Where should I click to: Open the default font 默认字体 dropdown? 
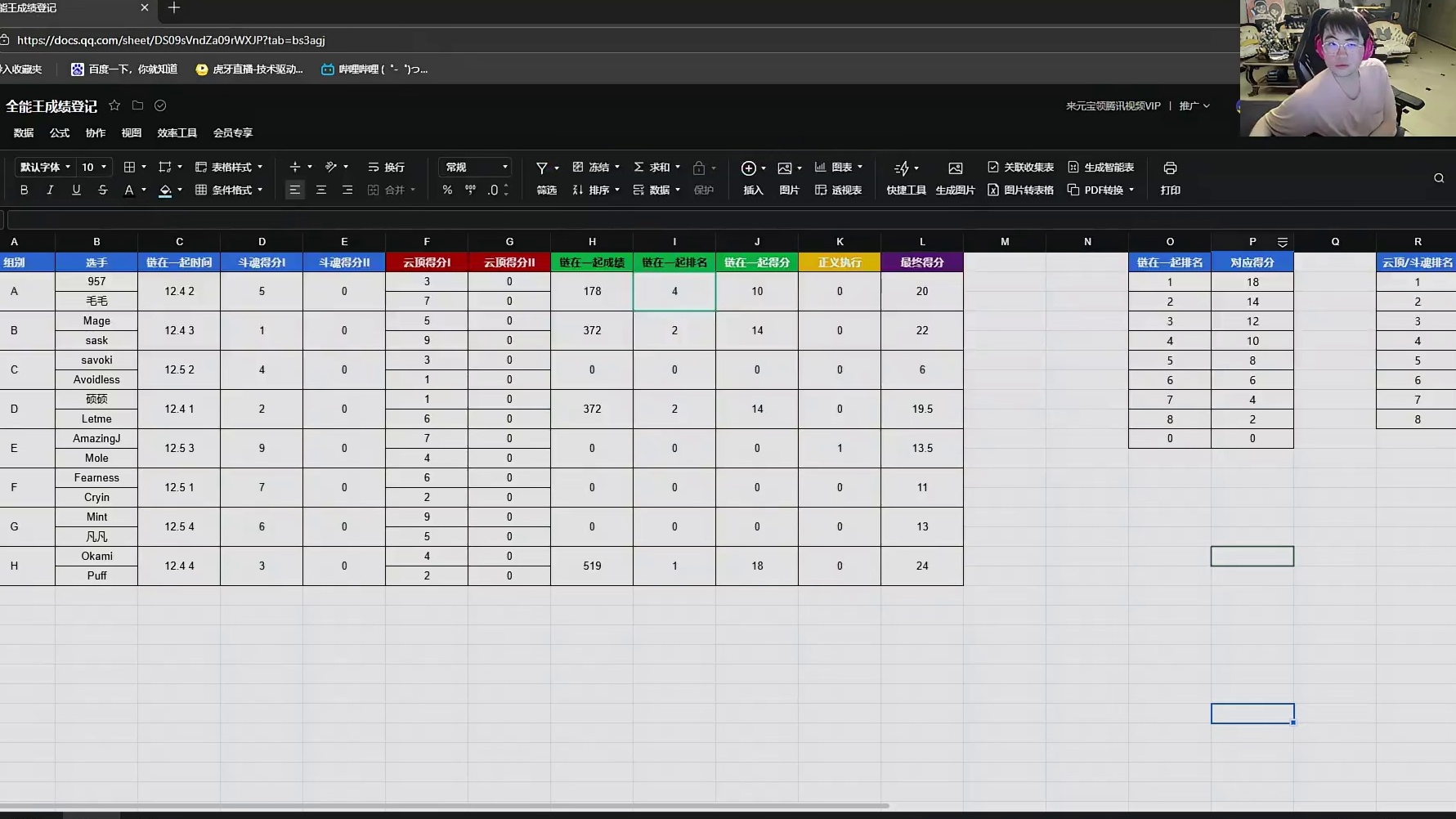pos(45,167)
